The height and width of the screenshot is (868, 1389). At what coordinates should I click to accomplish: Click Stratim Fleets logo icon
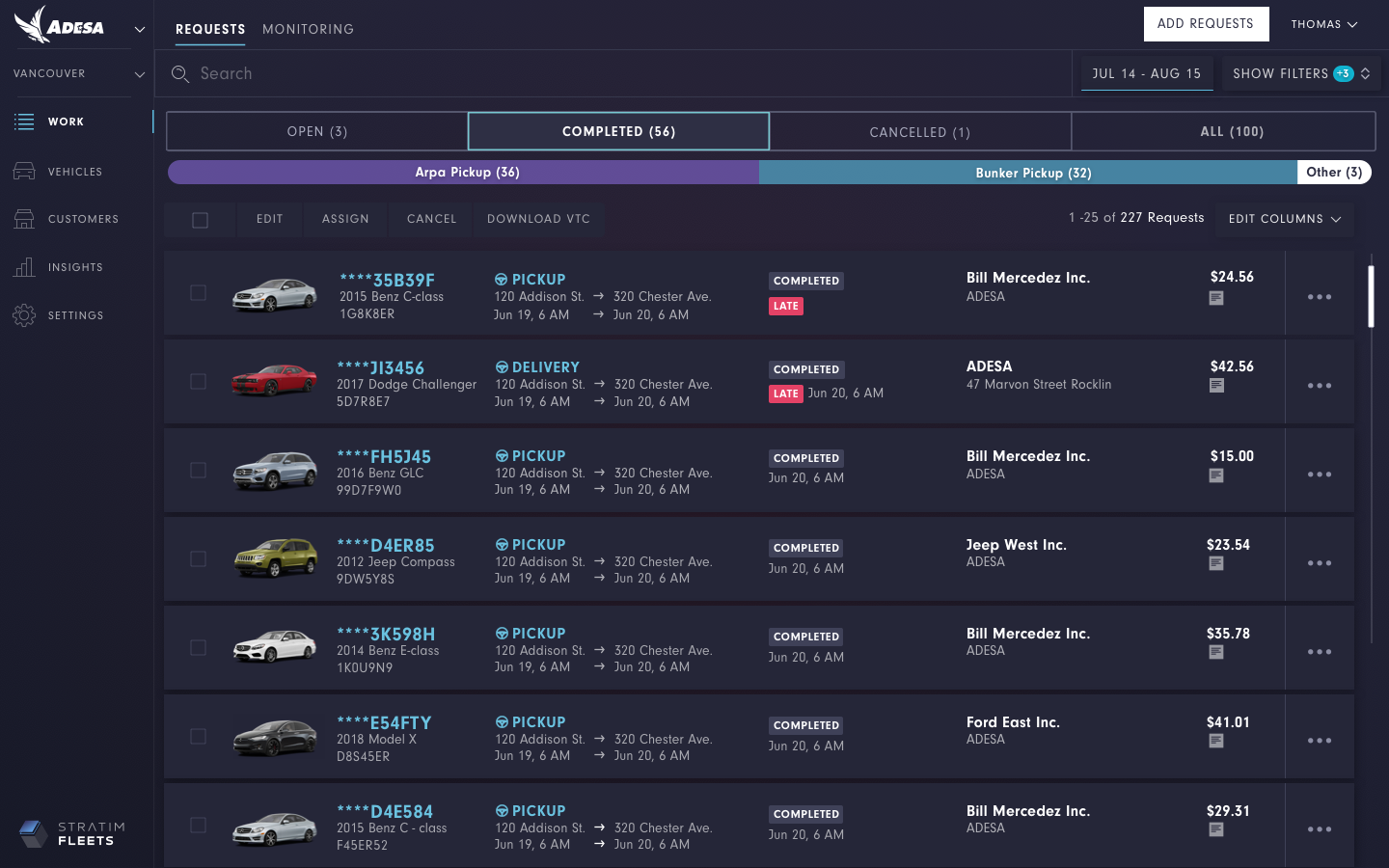[33, 833]
